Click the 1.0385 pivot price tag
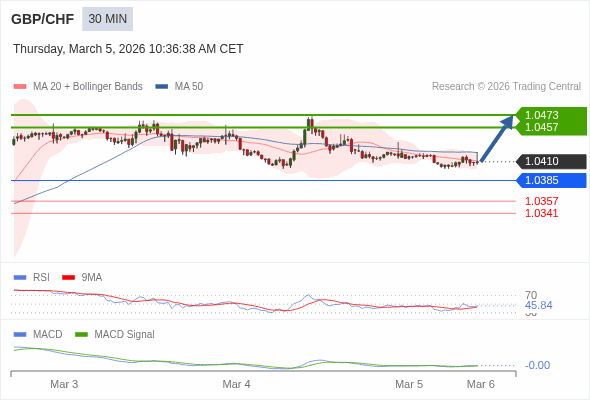Screen dimensions: 590x400 click(x=552, y=181)
